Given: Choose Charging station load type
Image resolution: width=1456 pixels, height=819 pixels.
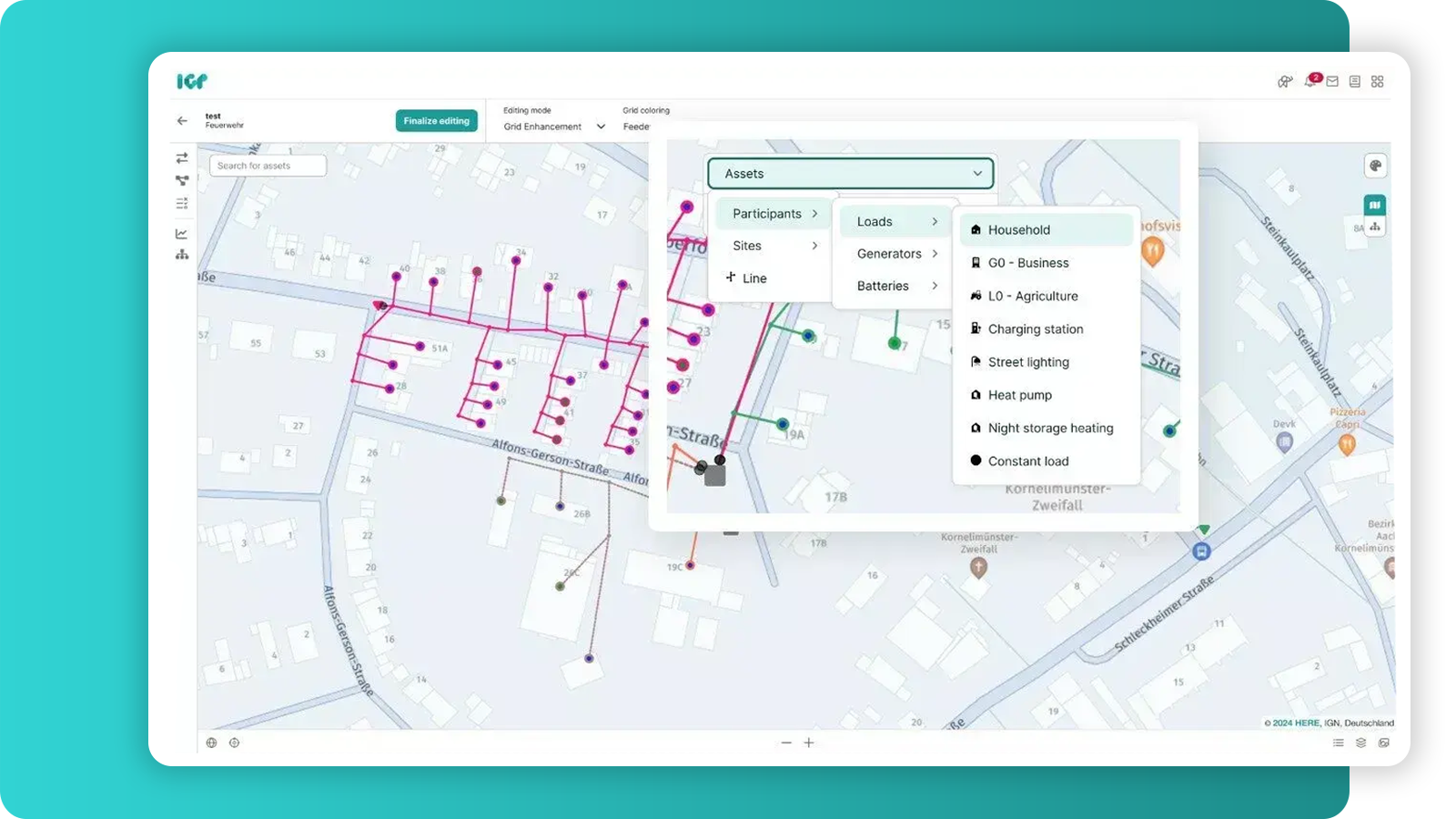Looking at the screenshot, I should 1046,329.
